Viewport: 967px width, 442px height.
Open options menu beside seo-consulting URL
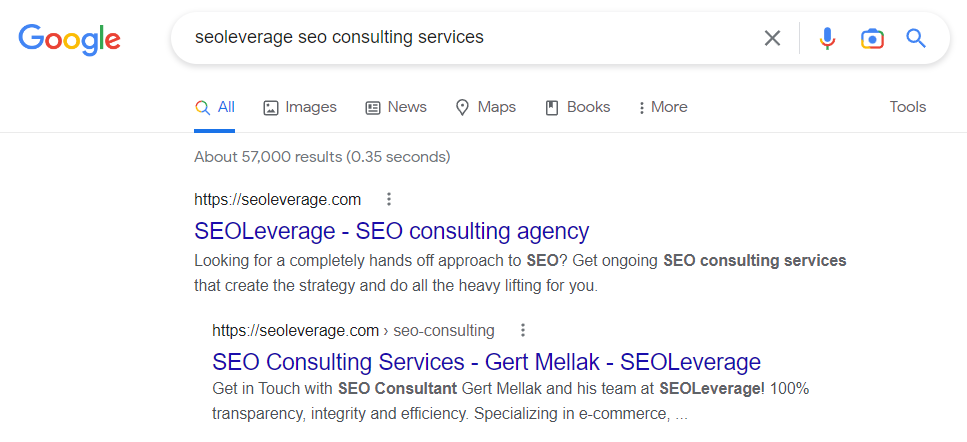522,330
